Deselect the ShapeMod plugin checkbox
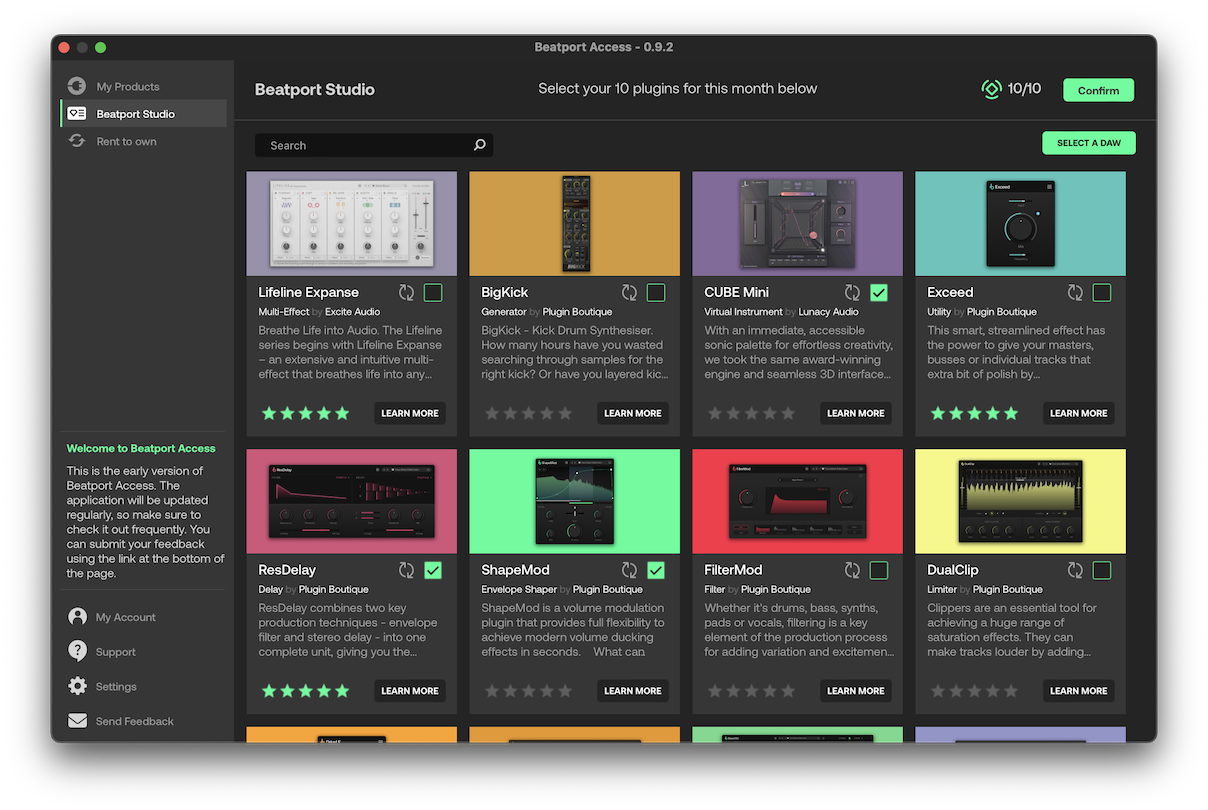 pyautogui.click(x=655, y=569)
